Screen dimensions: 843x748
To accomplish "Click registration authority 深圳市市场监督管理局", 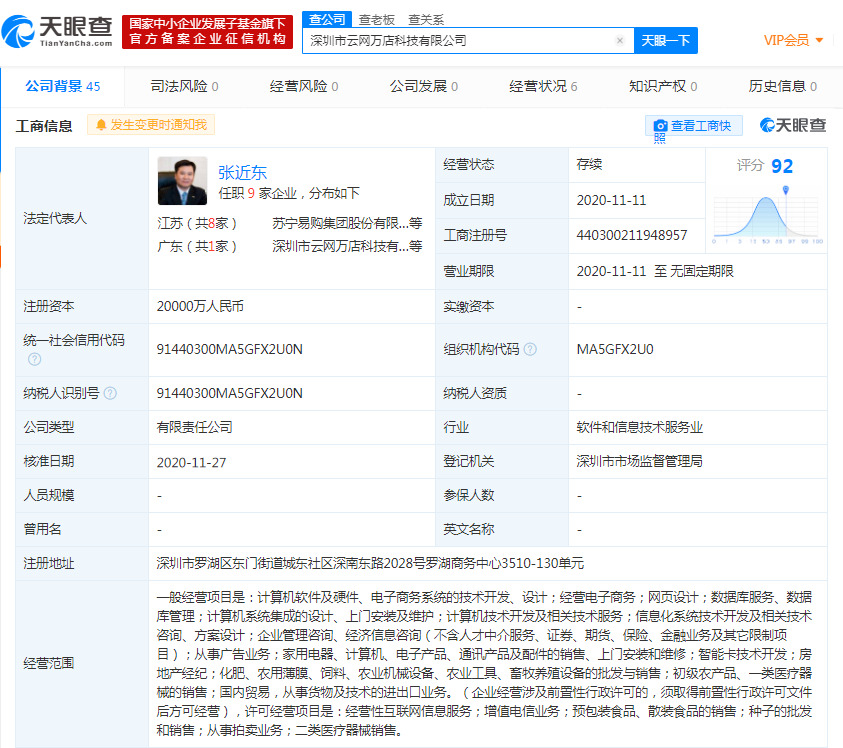I will tap(640, 461).
